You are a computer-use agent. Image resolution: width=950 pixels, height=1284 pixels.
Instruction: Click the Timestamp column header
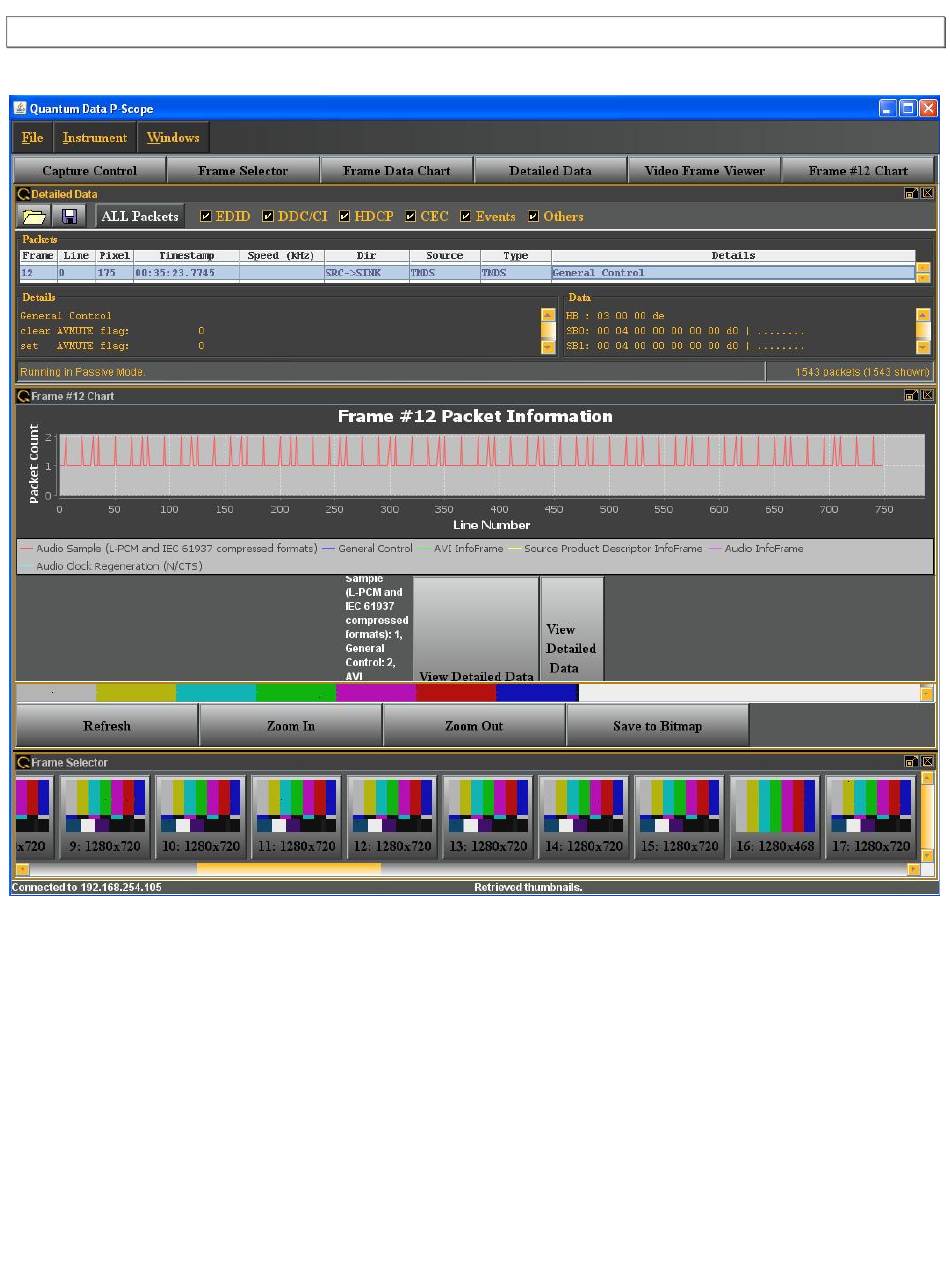click(x=186, y=256)
